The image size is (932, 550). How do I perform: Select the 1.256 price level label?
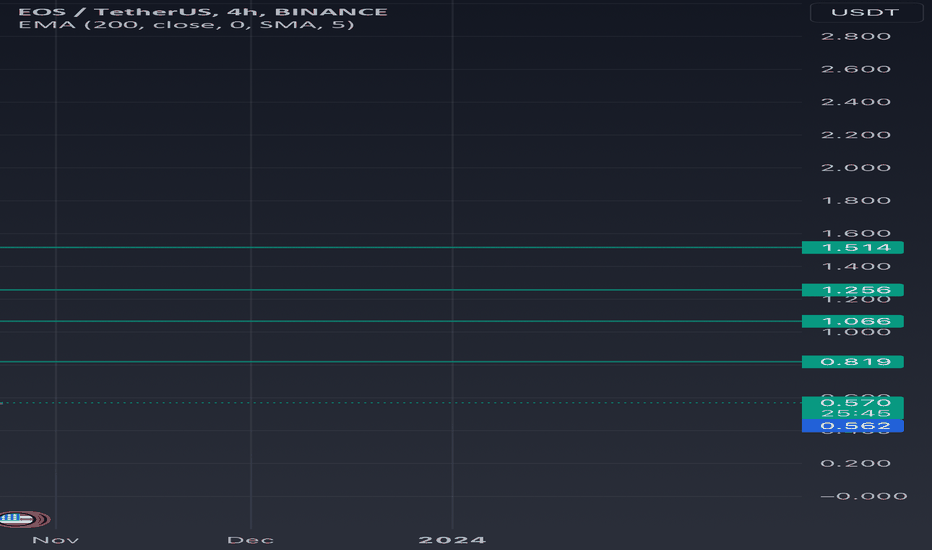[x=852, y=290]
